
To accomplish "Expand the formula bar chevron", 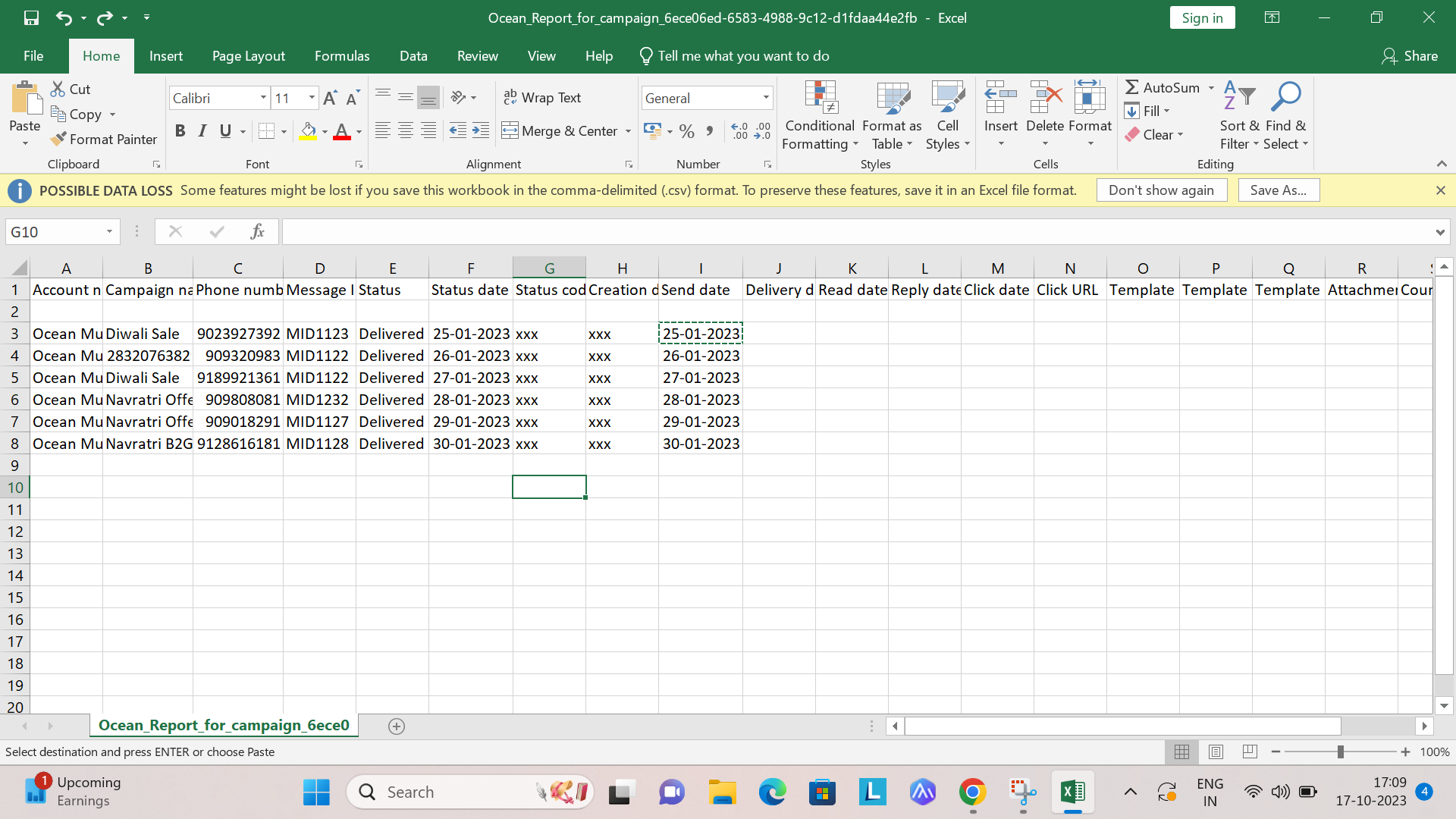I will (x=1439, y=232).
